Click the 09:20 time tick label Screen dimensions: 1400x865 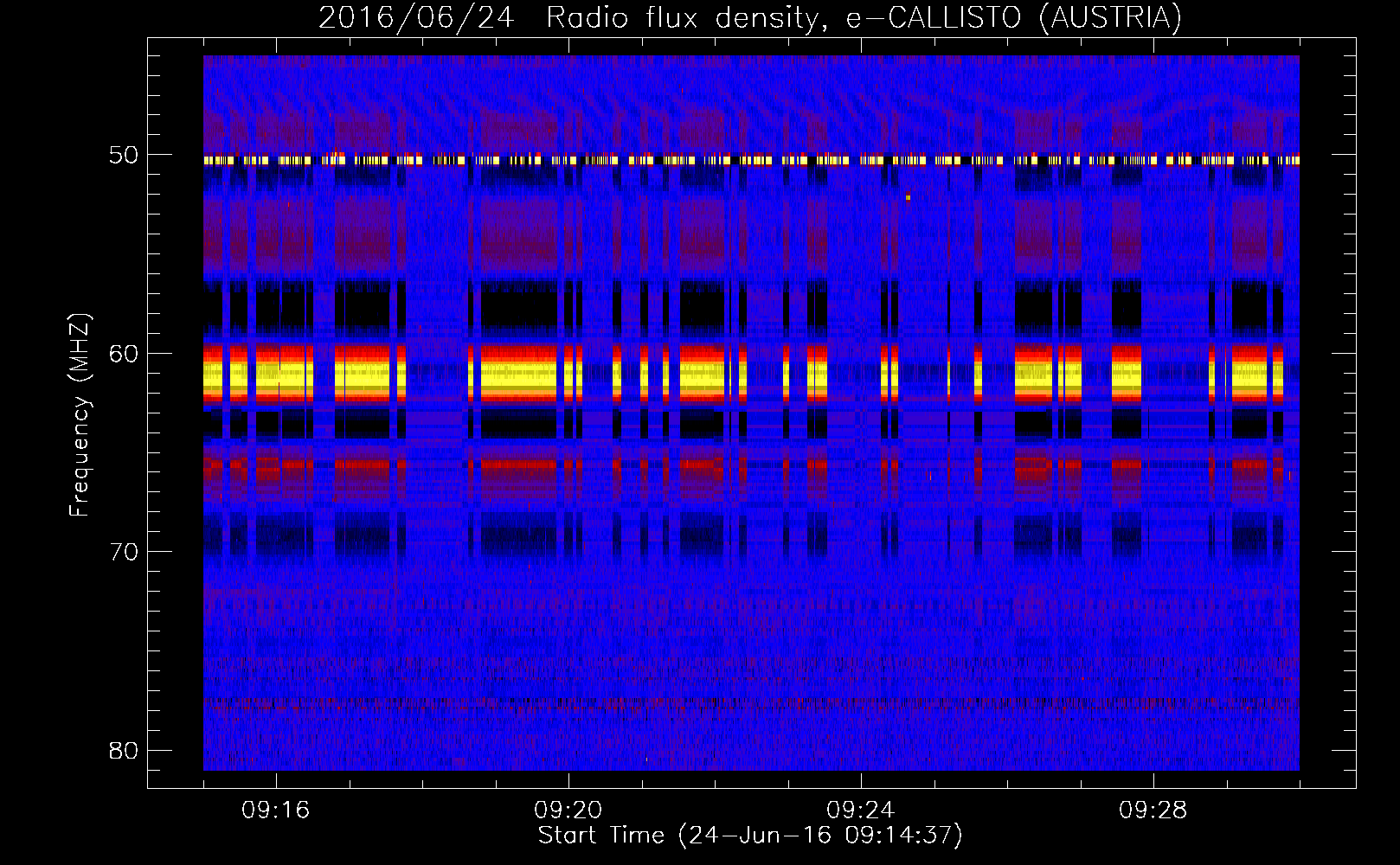[568, 811]
